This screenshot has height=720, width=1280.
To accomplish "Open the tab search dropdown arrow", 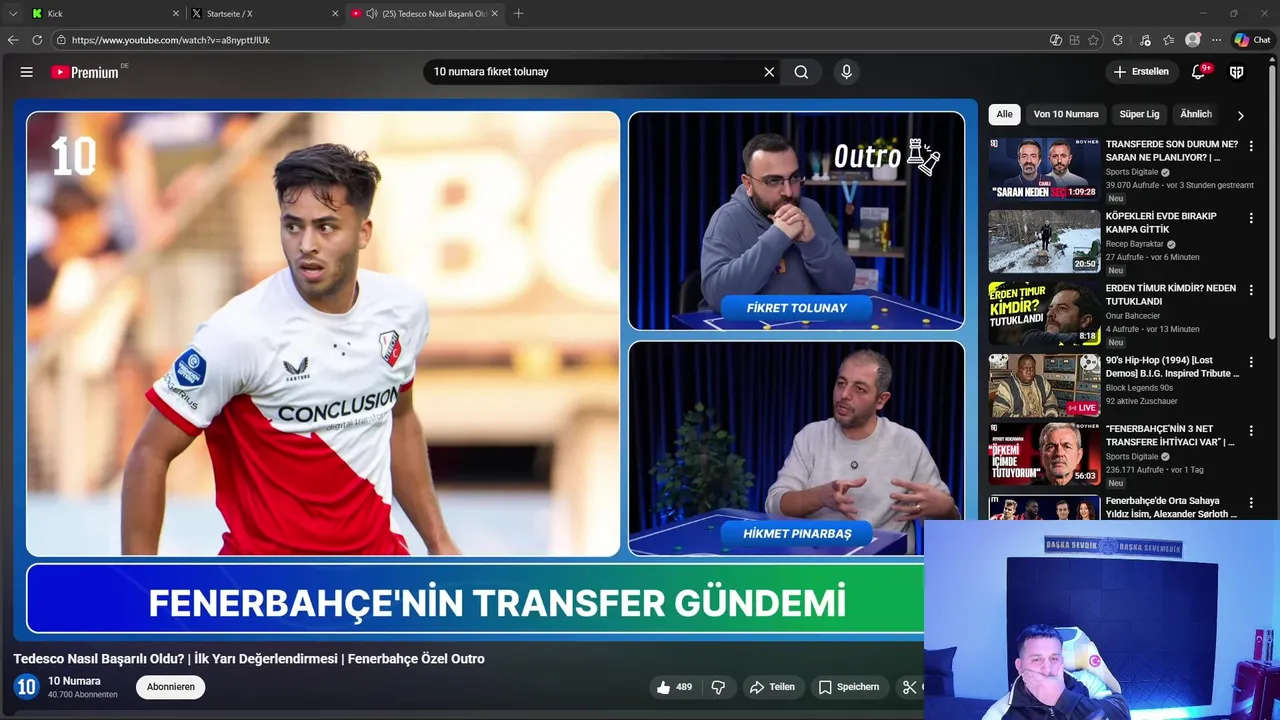I will tap(13, 14).
